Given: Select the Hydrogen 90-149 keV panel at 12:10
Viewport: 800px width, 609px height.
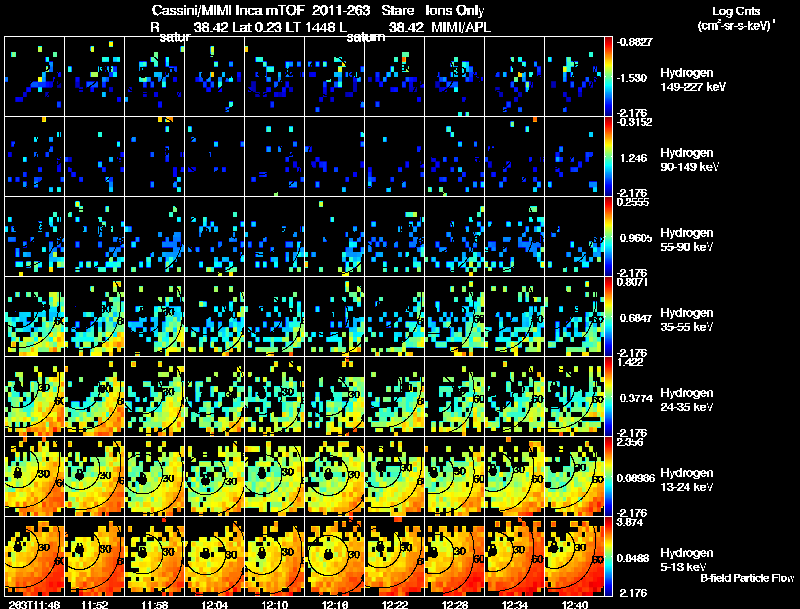Looking at the screenshot, I should tap(274, 156).
